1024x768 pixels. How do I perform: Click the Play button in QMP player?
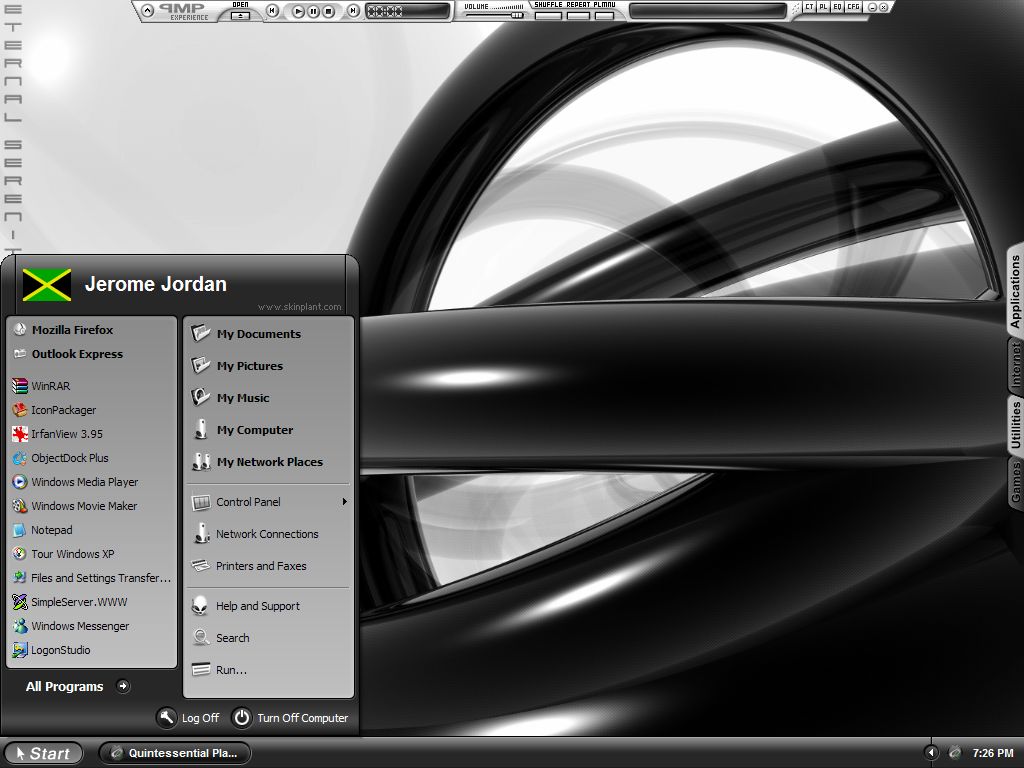298,11
